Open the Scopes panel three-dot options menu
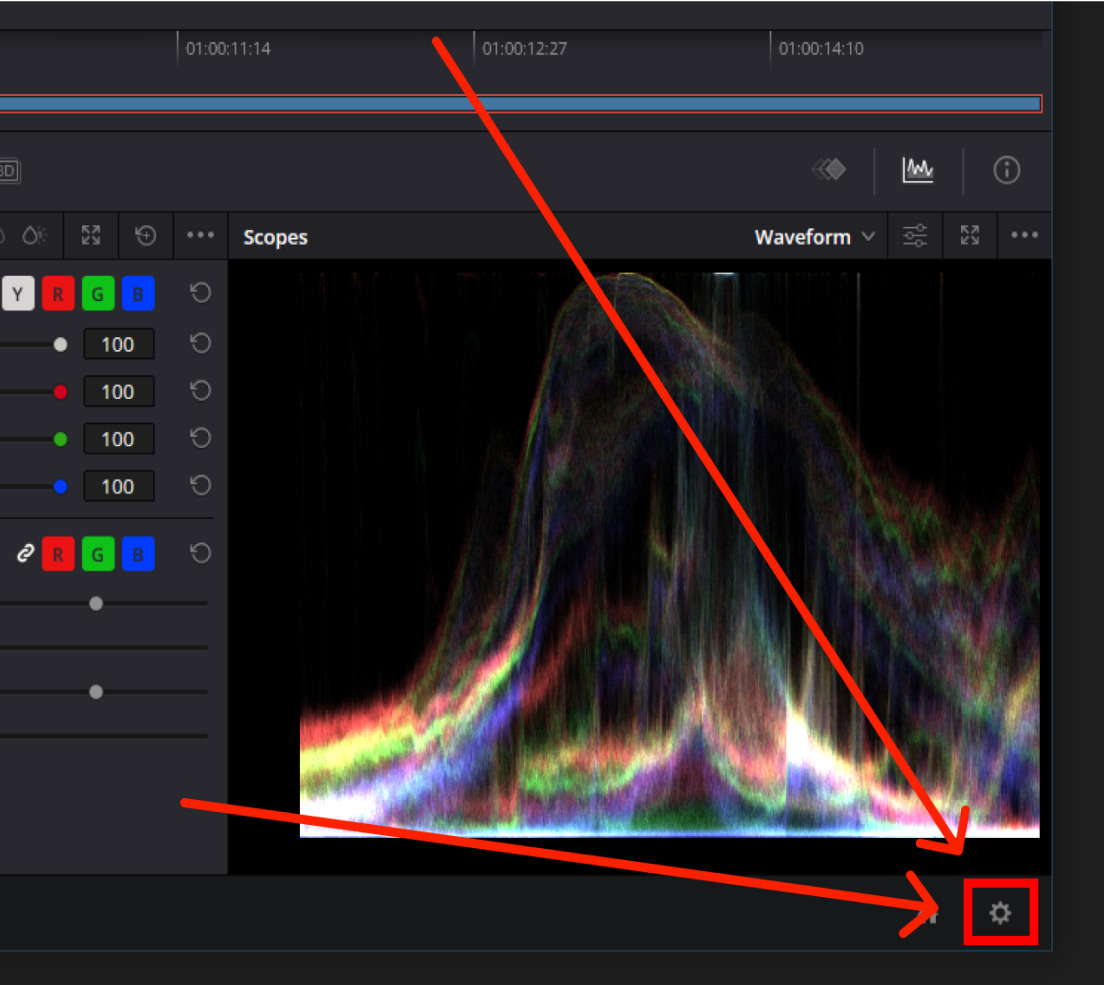Screen dimensions: 1104x985 coord(1024,236)
